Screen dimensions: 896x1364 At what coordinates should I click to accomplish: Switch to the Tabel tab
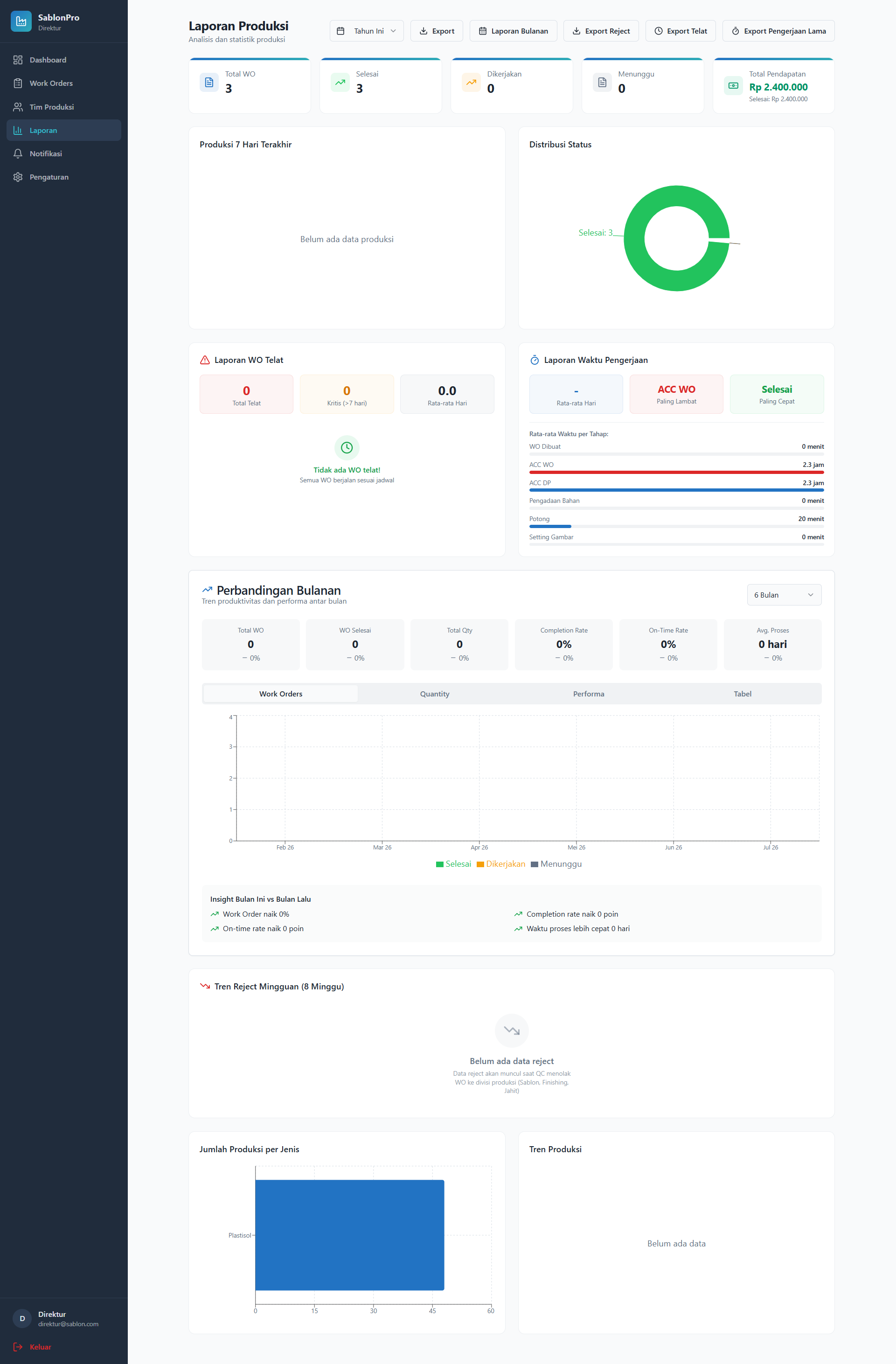tap(743, 694)
